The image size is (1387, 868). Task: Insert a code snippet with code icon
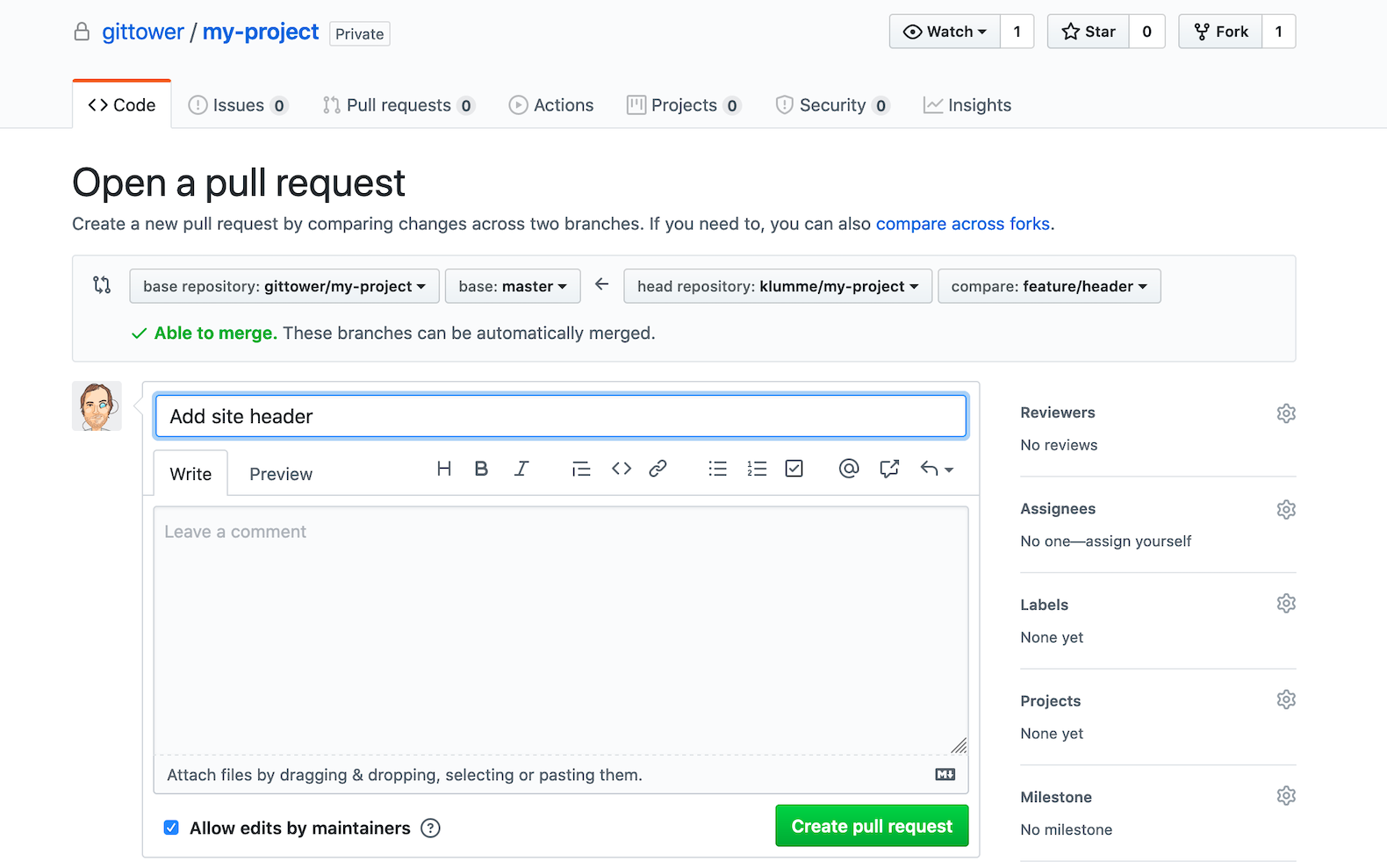pyautogui.click(x=622, y=469)
